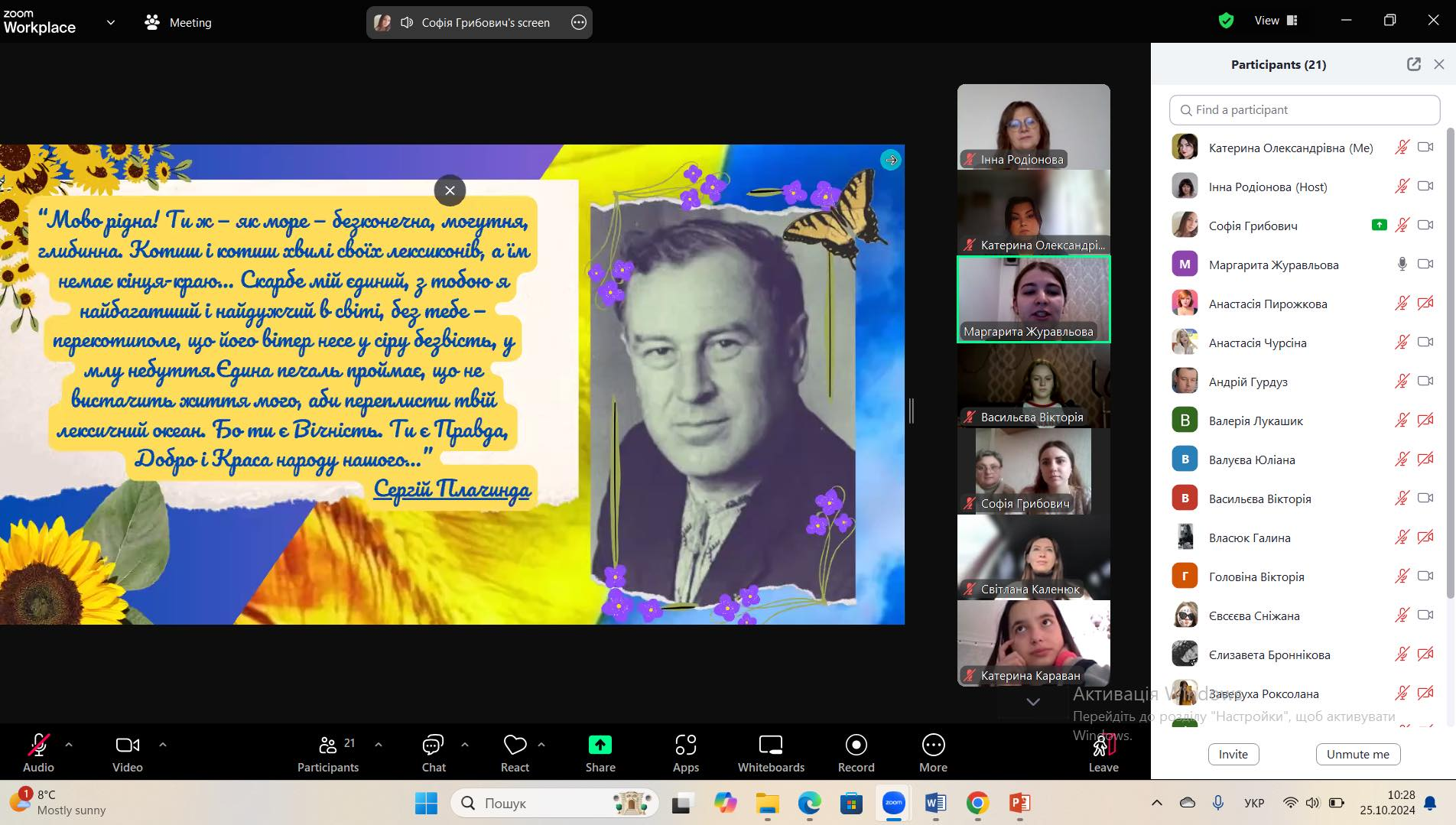Toggle the Participants panel button
The image size is (1456, 825).
pyautogui.click(x=328, y=753)
